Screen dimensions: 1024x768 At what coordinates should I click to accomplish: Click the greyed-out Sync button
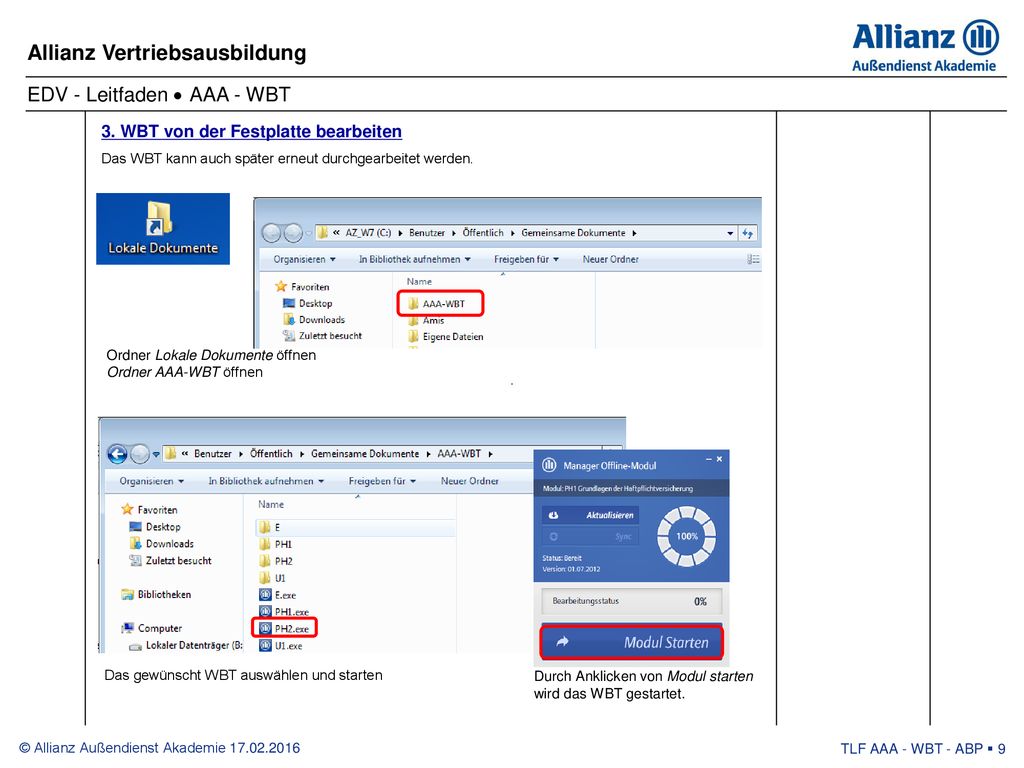coord(590,536)
